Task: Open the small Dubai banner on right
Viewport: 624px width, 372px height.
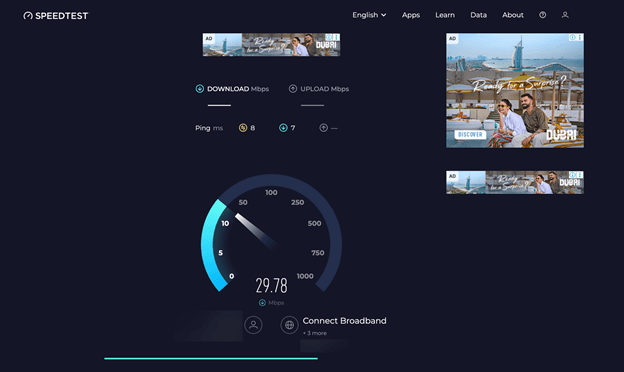Action: [x=515, y=183]
